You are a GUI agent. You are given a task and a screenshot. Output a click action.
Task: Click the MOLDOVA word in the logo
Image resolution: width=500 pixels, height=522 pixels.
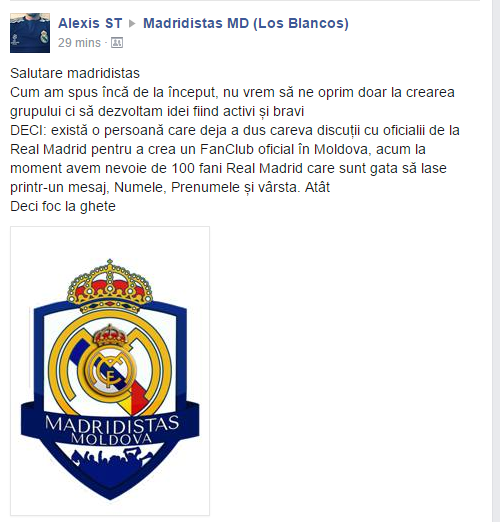click(x=112, y=439)
